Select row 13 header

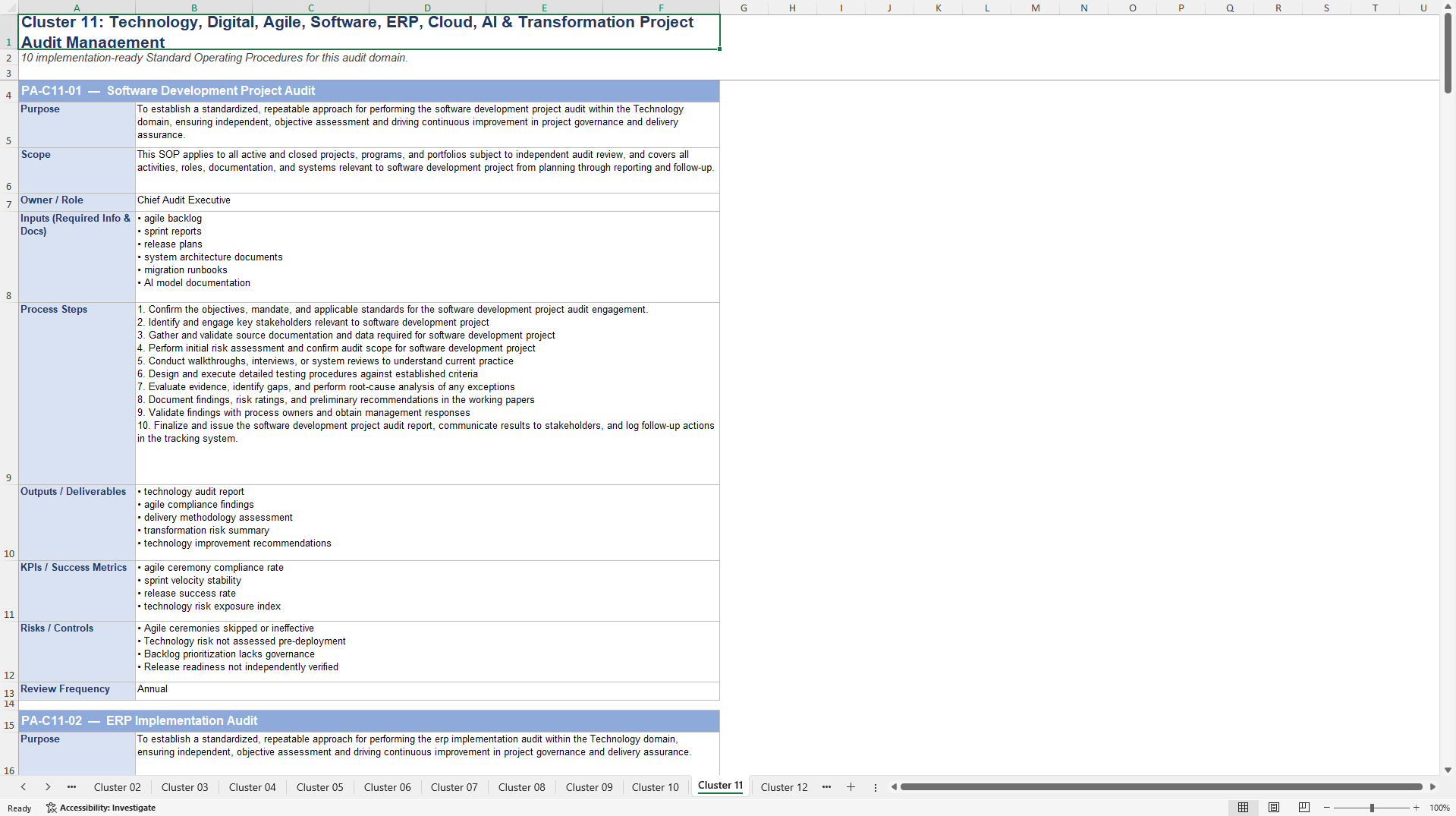(x=9, y=691)
